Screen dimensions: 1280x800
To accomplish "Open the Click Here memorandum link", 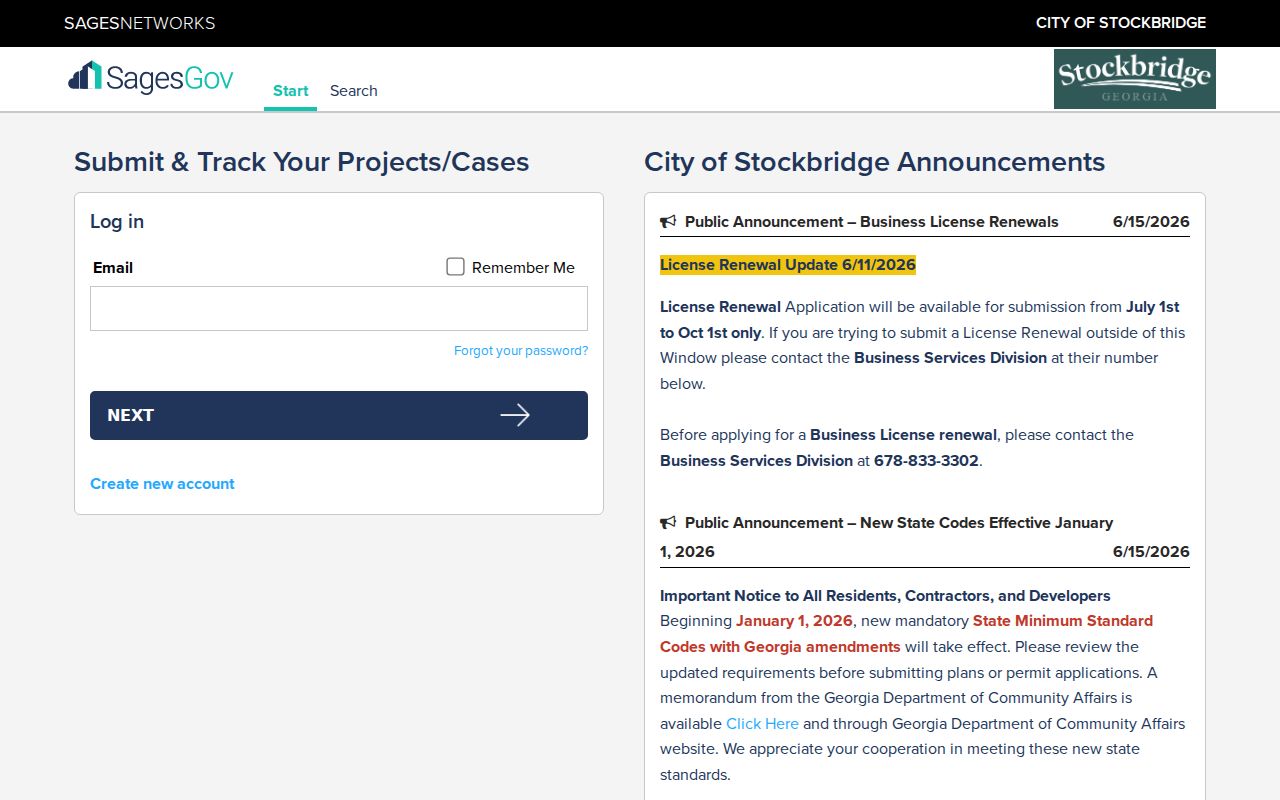I will 762,724.
